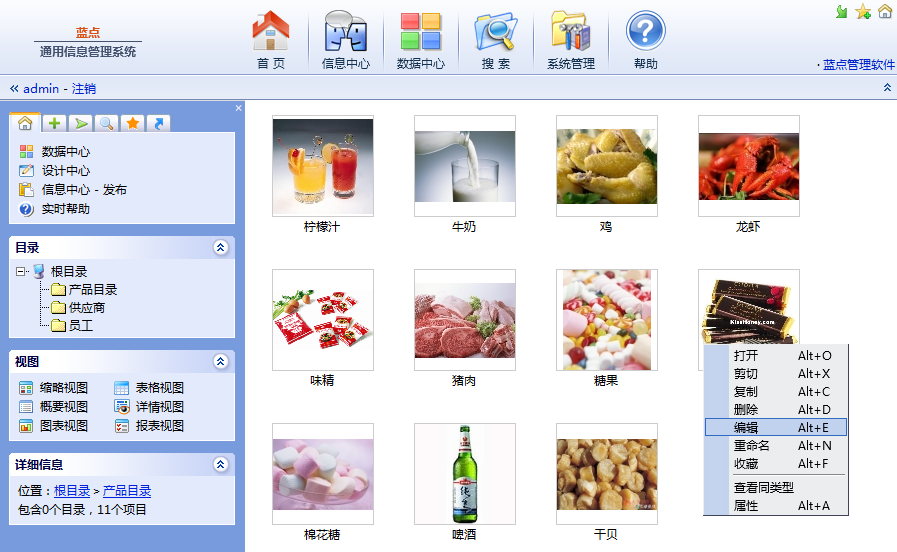Viewport: 897px width, 552px height.
Task: Open the 帮助 question mark icon
Action: [645, 40]
